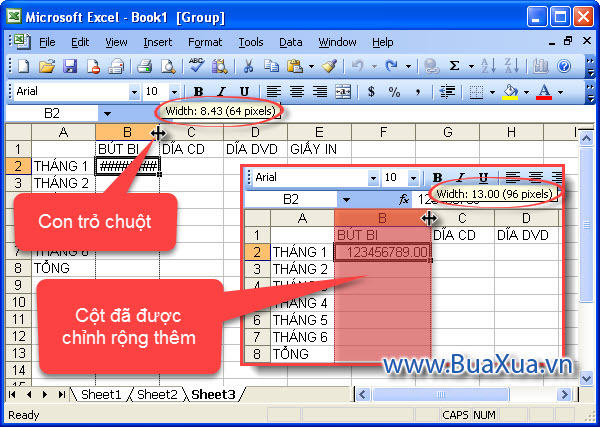This screenshot has height=427, width=600.
Task: Toggle Align Right in main Formatting toolbar
Action: click(320, 92)
